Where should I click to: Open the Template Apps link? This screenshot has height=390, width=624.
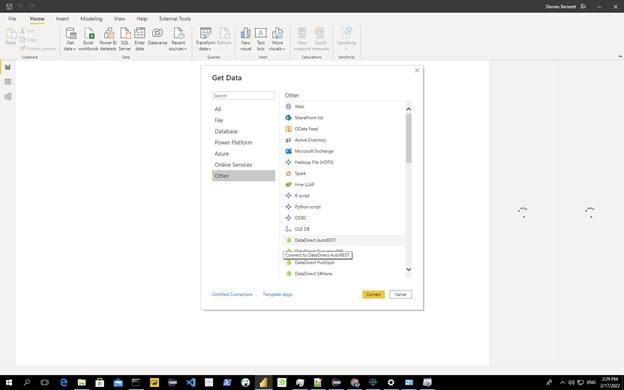[x=277, y=294]
